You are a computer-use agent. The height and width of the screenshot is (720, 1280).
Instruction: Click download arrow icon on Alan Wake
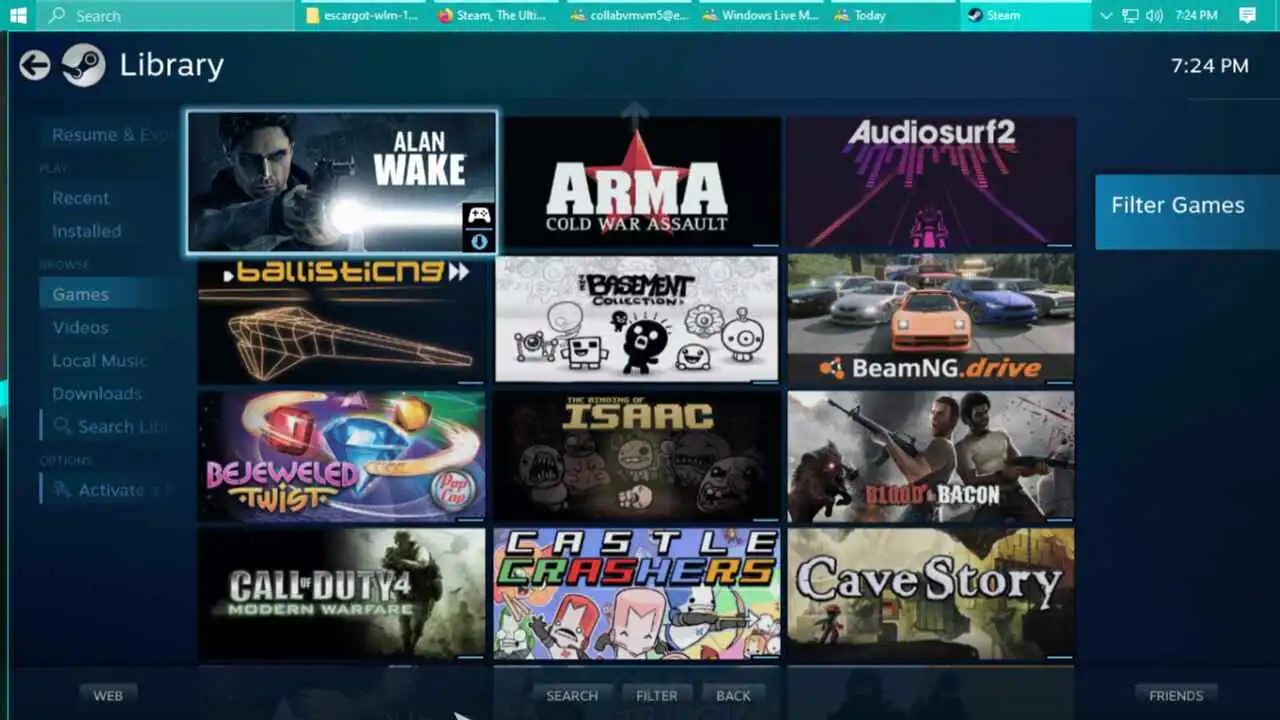click(x=479, y=241)
